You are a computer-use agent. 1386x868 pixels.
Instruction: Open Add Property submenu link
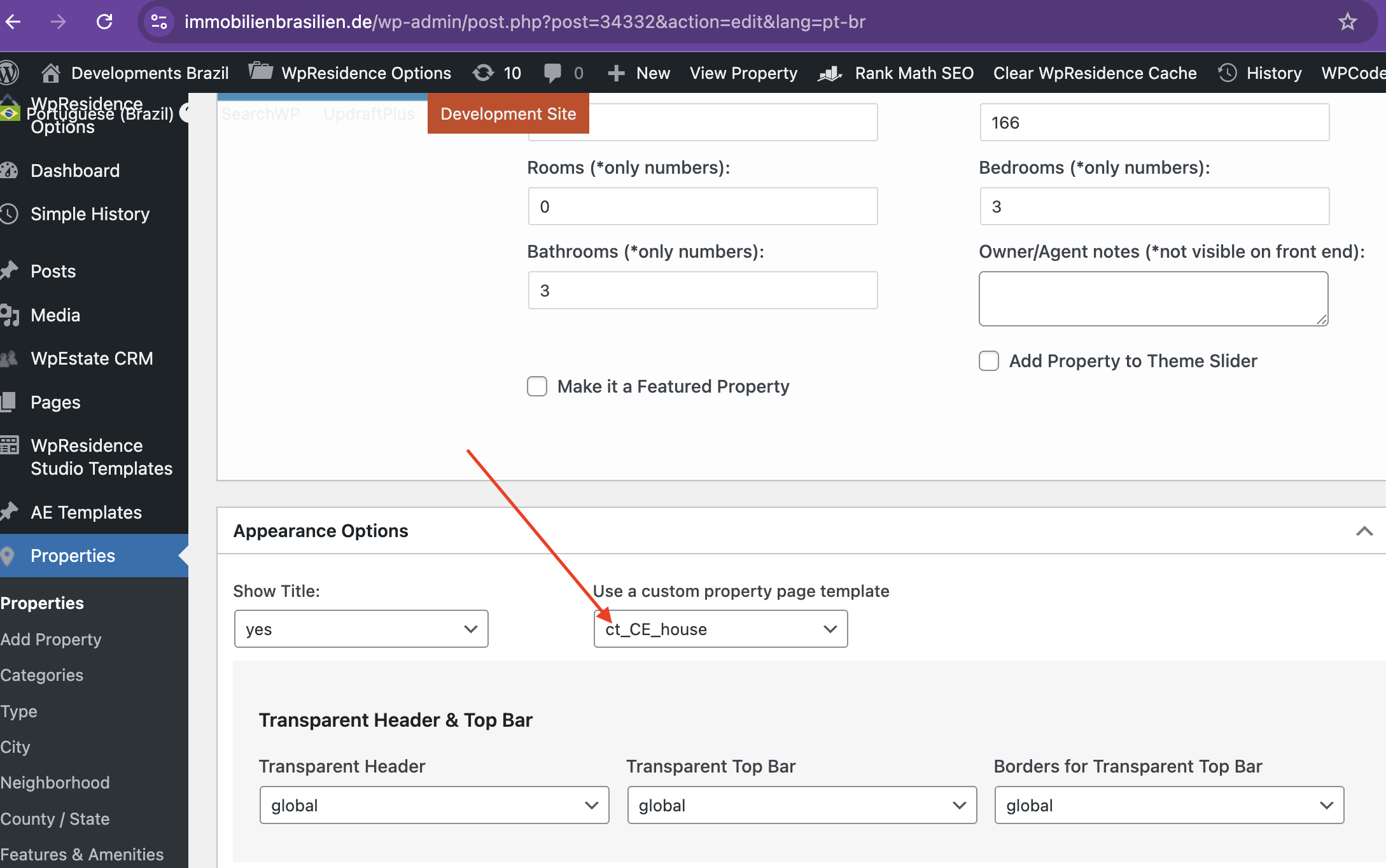click(x=51, y=640)
